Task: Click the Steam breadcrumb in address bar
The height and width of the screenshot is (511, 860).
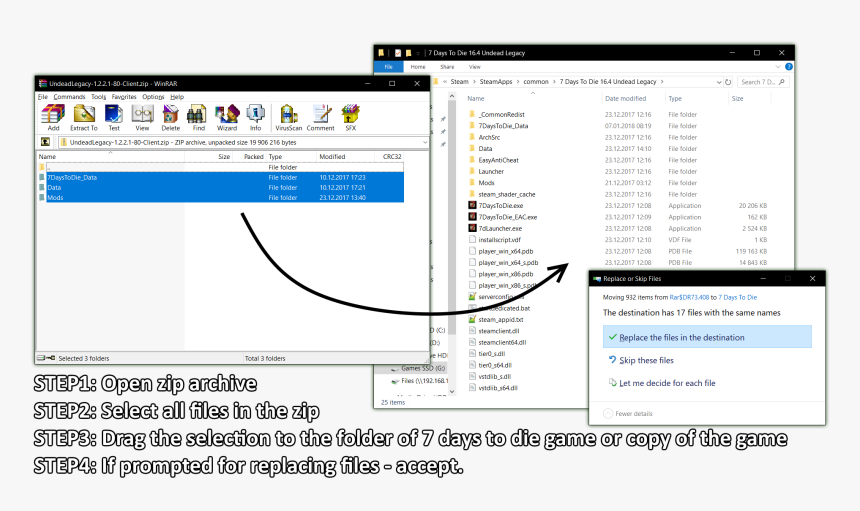Action: [x=459, y=82]
